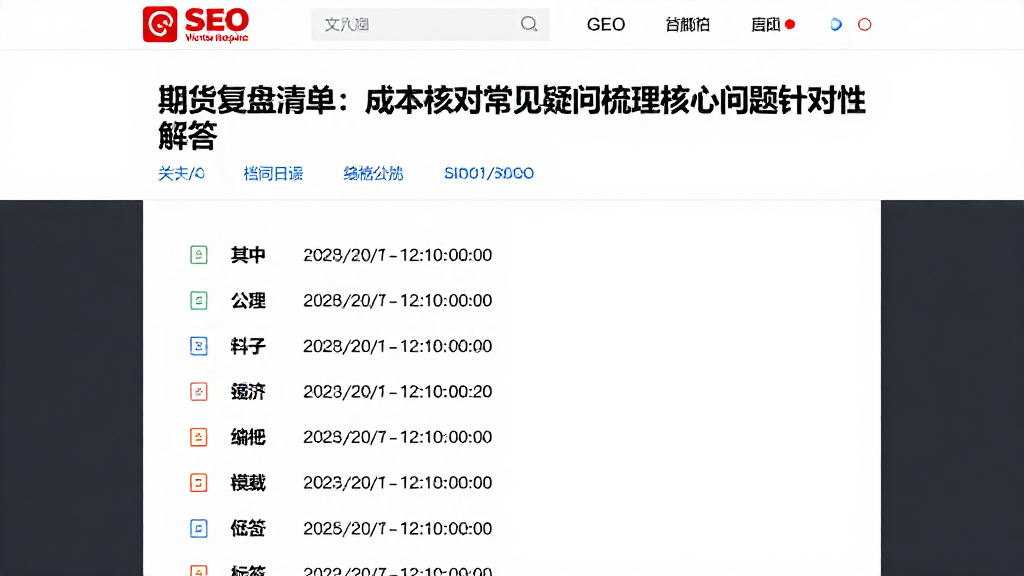This screenshot has width=1024, height=576.
Task: Click the magnifier search icon
Action: 529,24
